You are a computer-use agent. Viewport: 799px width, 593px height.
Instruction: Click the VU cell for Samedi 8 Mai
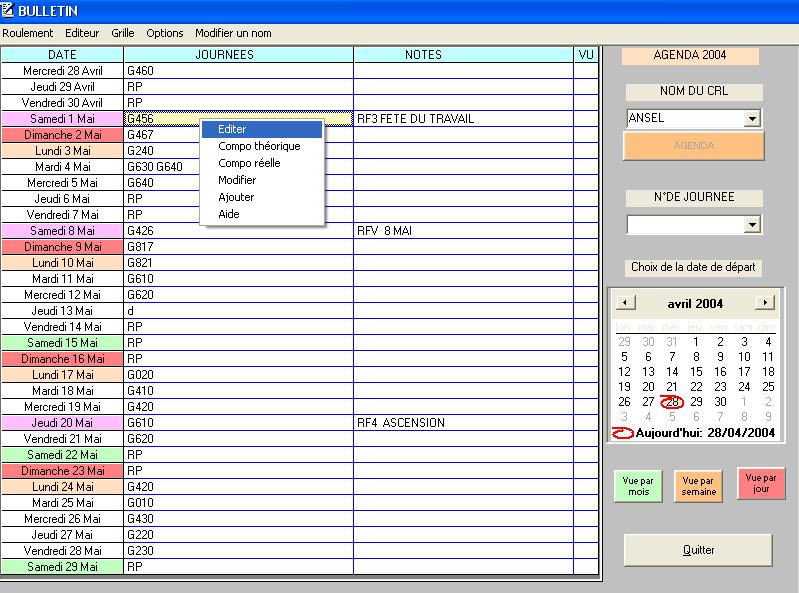(x=586, y=231)
